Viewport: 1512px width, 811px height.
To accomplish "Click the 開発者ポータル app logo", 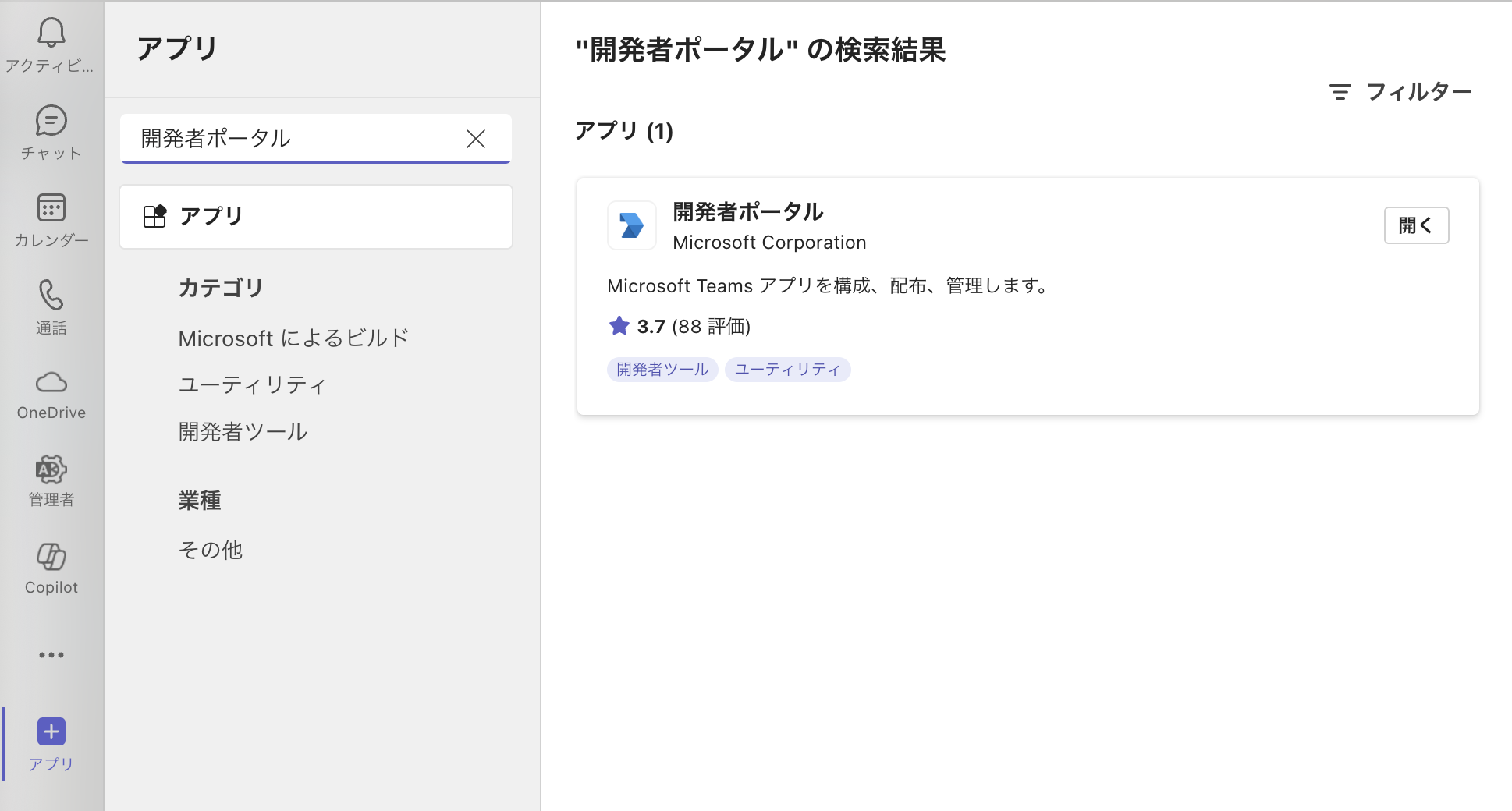I will (x=631, y=226).
